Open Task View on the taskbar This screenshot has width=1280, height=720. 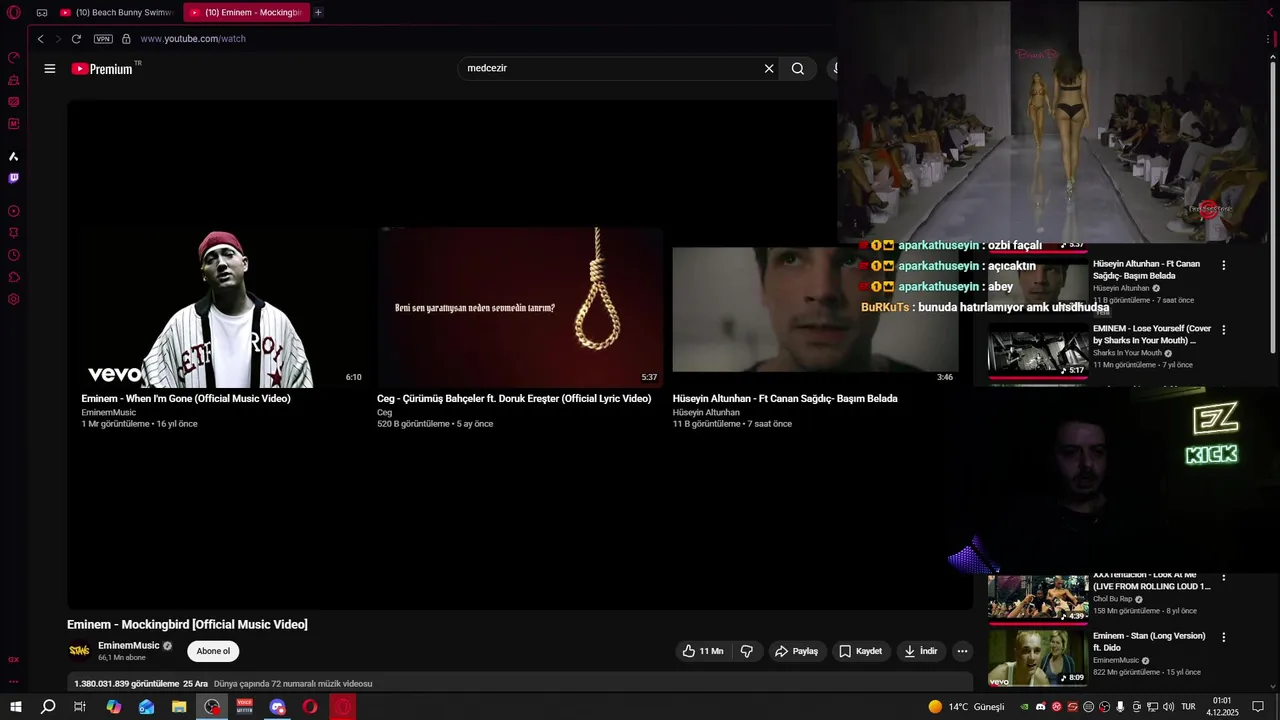pyautogui.click(x=80, y=707)
